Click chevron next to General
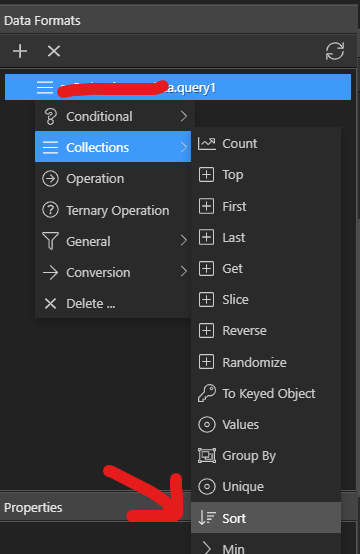This screenshot has height=554, width=360. pos(183,241)
